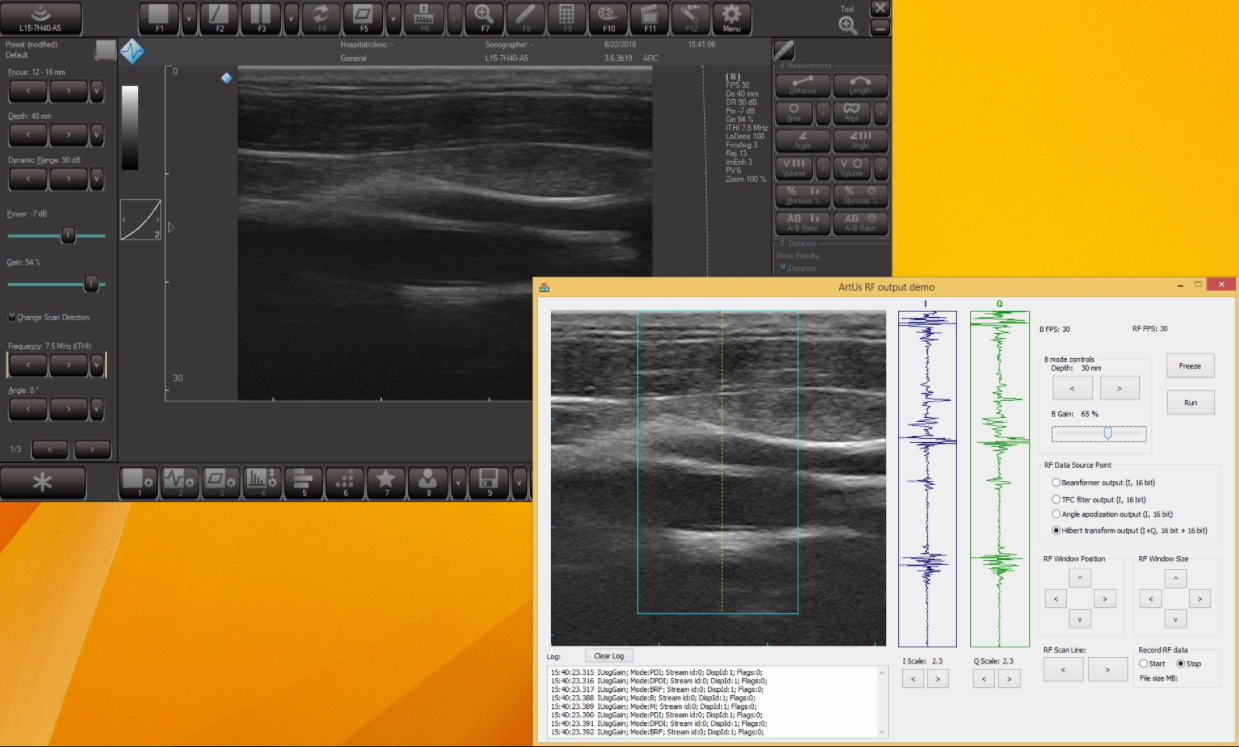Screen dimensions: 1239x747
Task: Click the patient button 8
Action: [x=428, y=482]
